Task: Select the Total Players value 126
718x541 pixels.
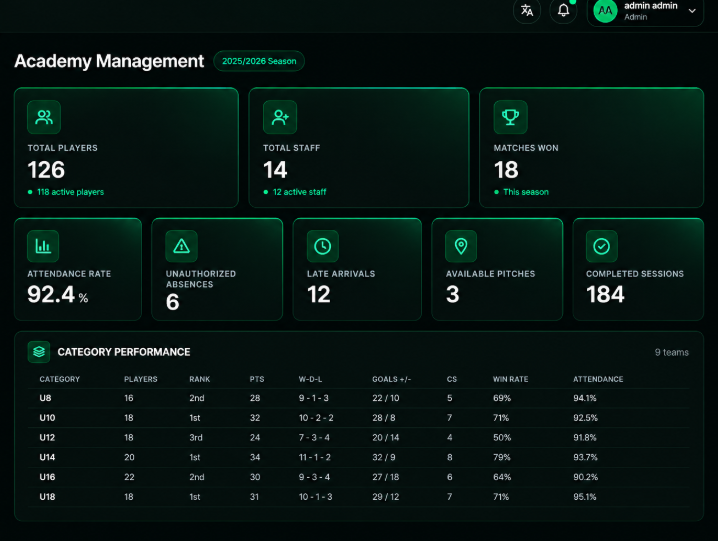Action: tap(46, 170)
